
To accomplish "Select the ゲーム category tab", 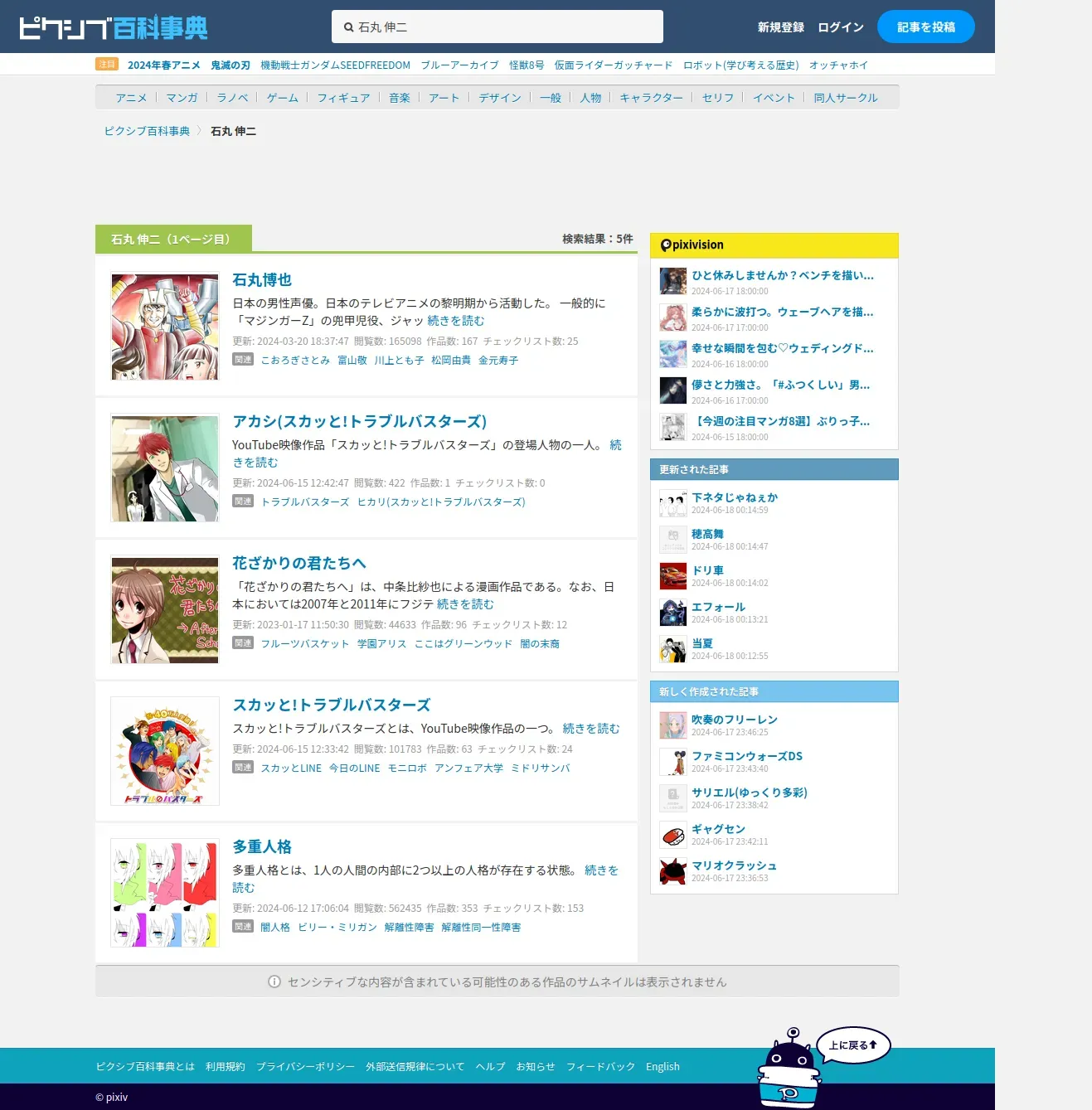I will [x=283, y=98].
